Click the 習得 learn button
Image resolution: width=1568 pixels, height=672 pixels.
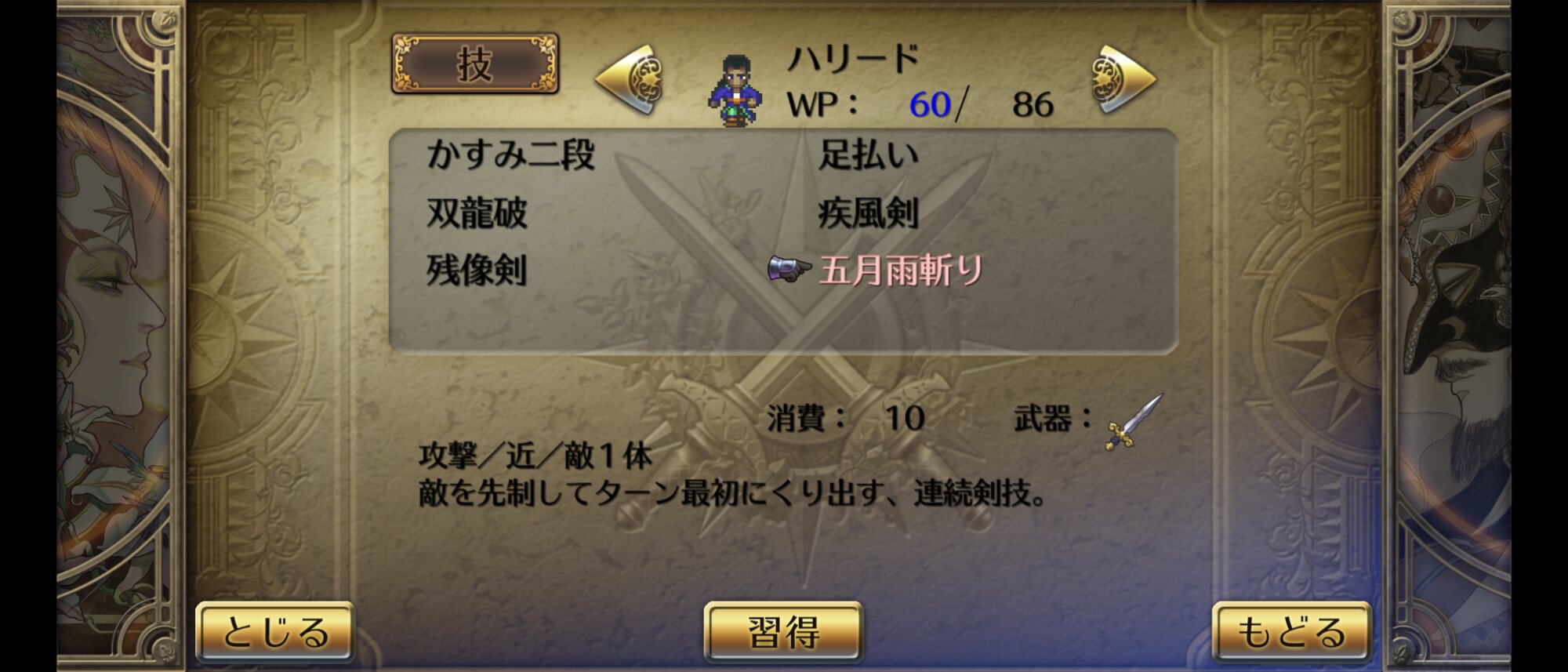(783, 632)
